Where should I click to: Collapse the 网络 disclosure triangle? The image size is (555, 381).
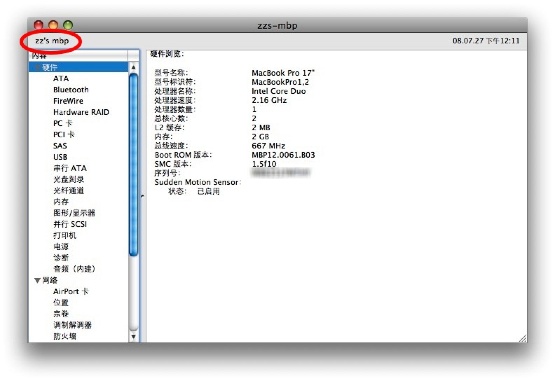[x=37, y=280]
